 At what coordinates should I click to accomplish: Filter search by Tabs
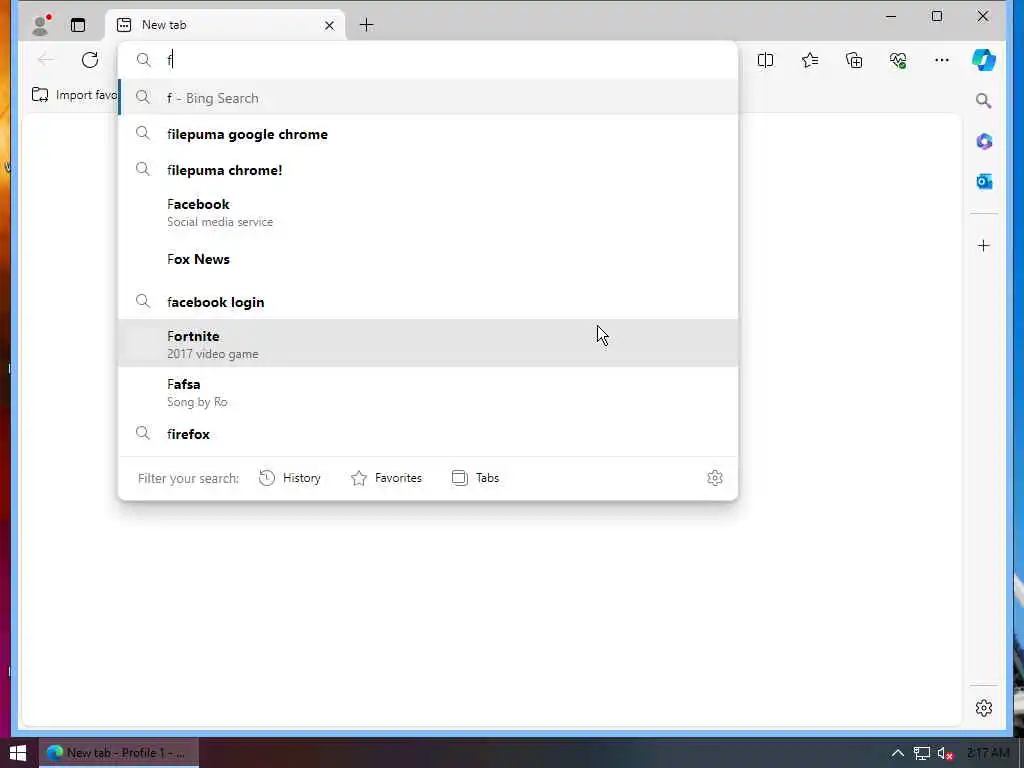tap(475, 478)
